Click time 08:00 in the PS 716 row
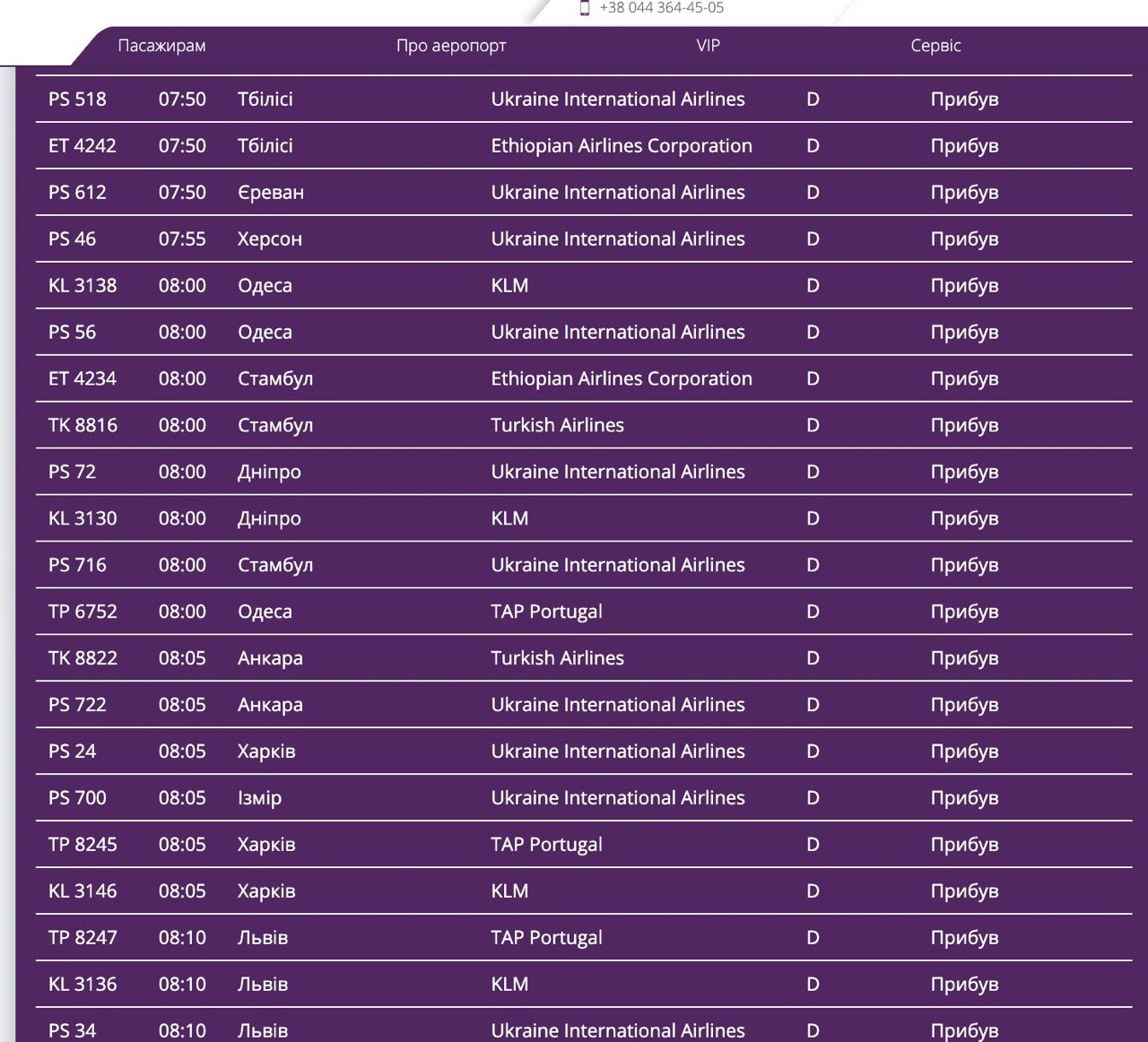This screenshot has height=1042, width=1148. 182,566
